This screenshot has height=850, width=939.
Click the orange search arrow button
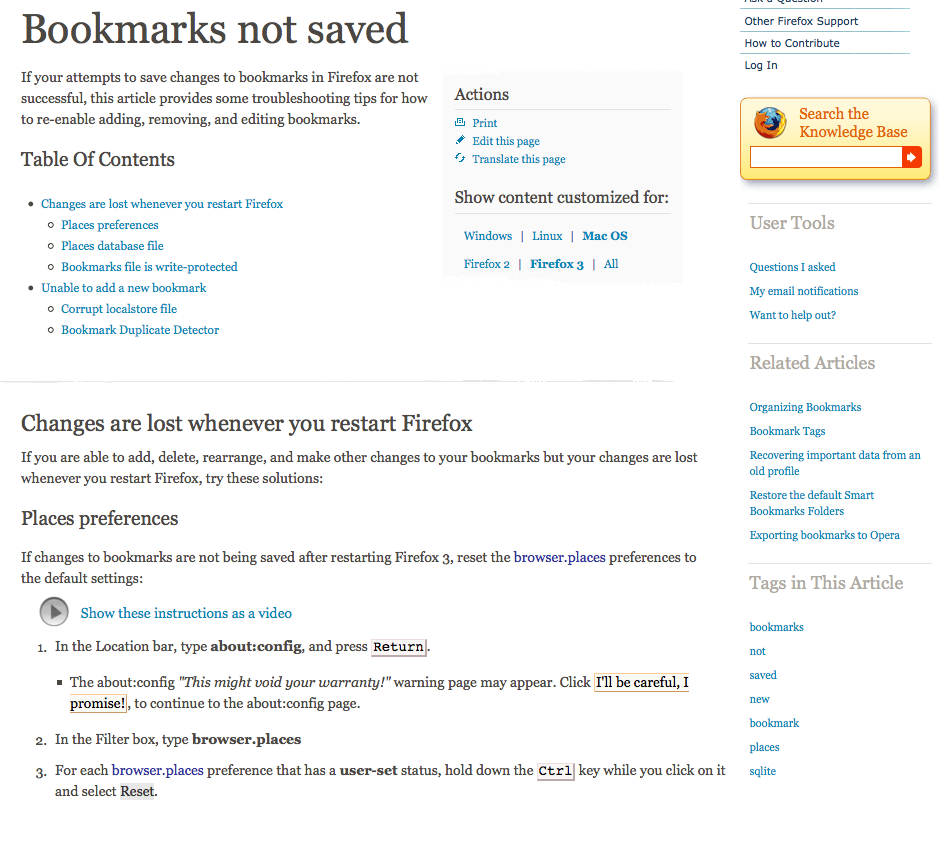click(x=911, y=158)
